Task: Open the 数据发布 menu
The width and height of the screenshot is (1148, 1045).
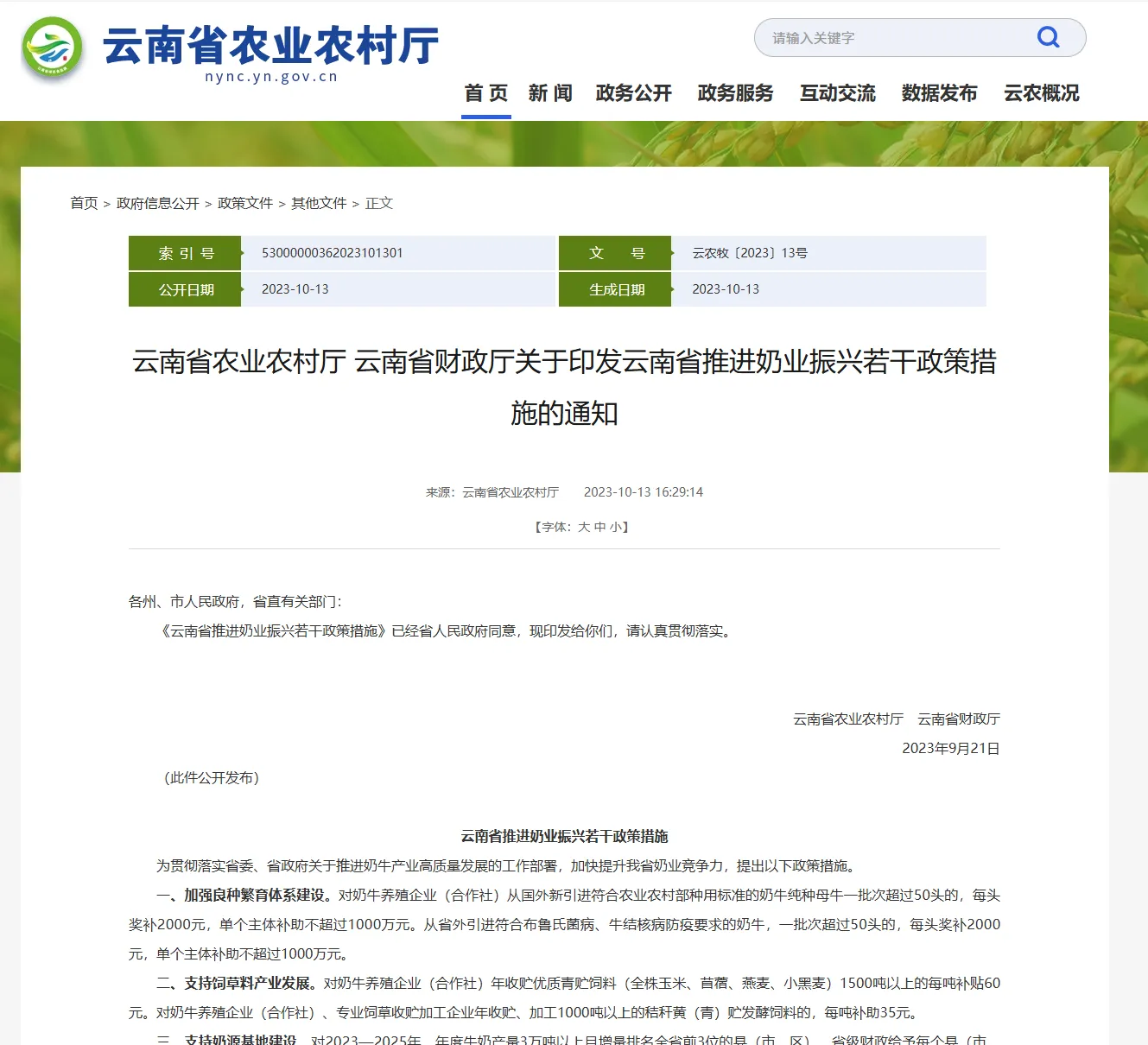Action: coord(940,93)
